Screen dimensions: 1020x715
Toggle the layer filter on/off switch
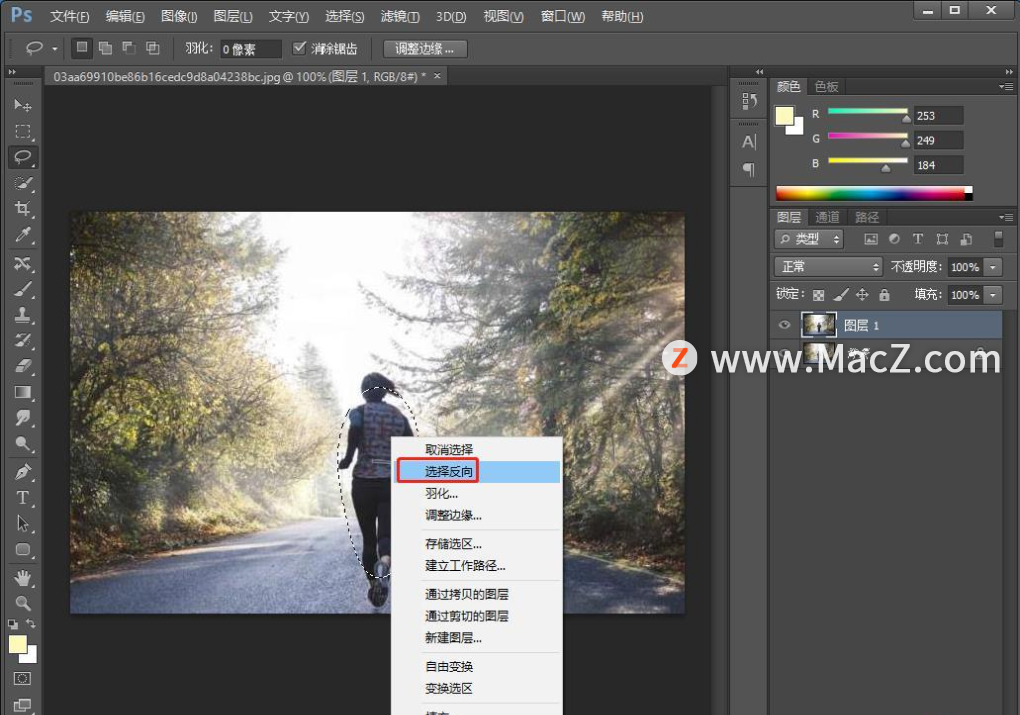999,239
